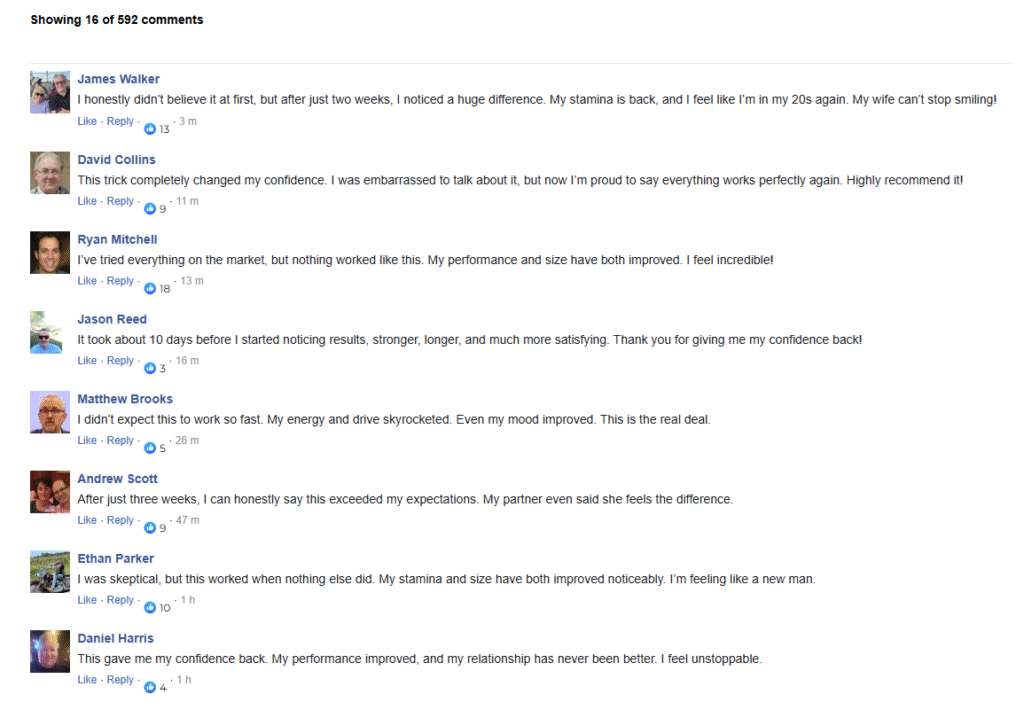Reply to Daniel Harris' comment
Viewport: 1024px width, 702px height.
(x=120, y=680)
